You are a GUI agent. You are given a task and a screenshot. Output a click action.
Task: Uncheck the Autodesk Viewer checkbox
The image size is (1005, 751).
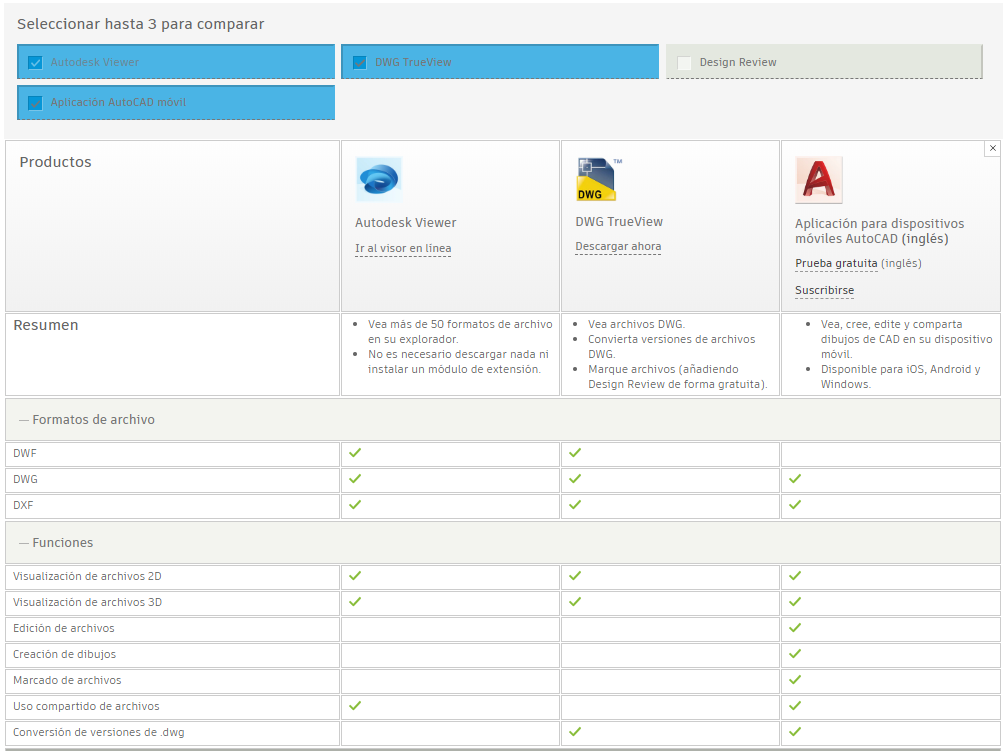click(x=35, y=62)
